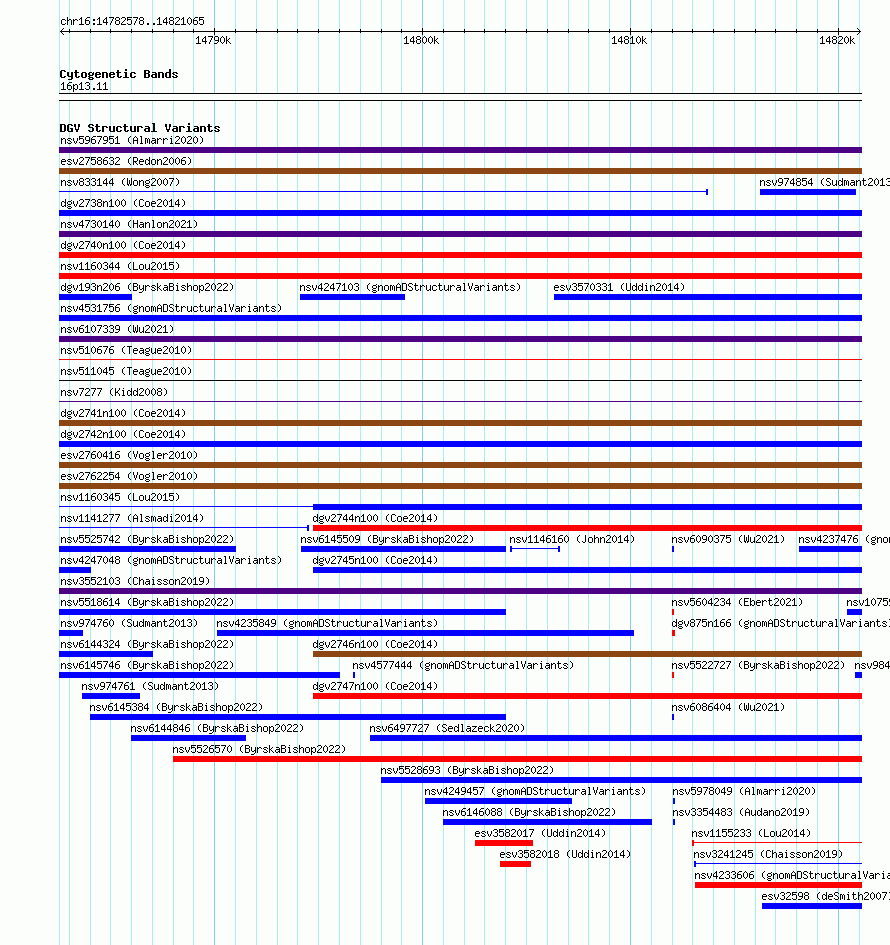Select nsv4247048 (gnomADStructuralVariants) label
The width and height of the screenshot is (890, 945).
click(x=171, y=560)
